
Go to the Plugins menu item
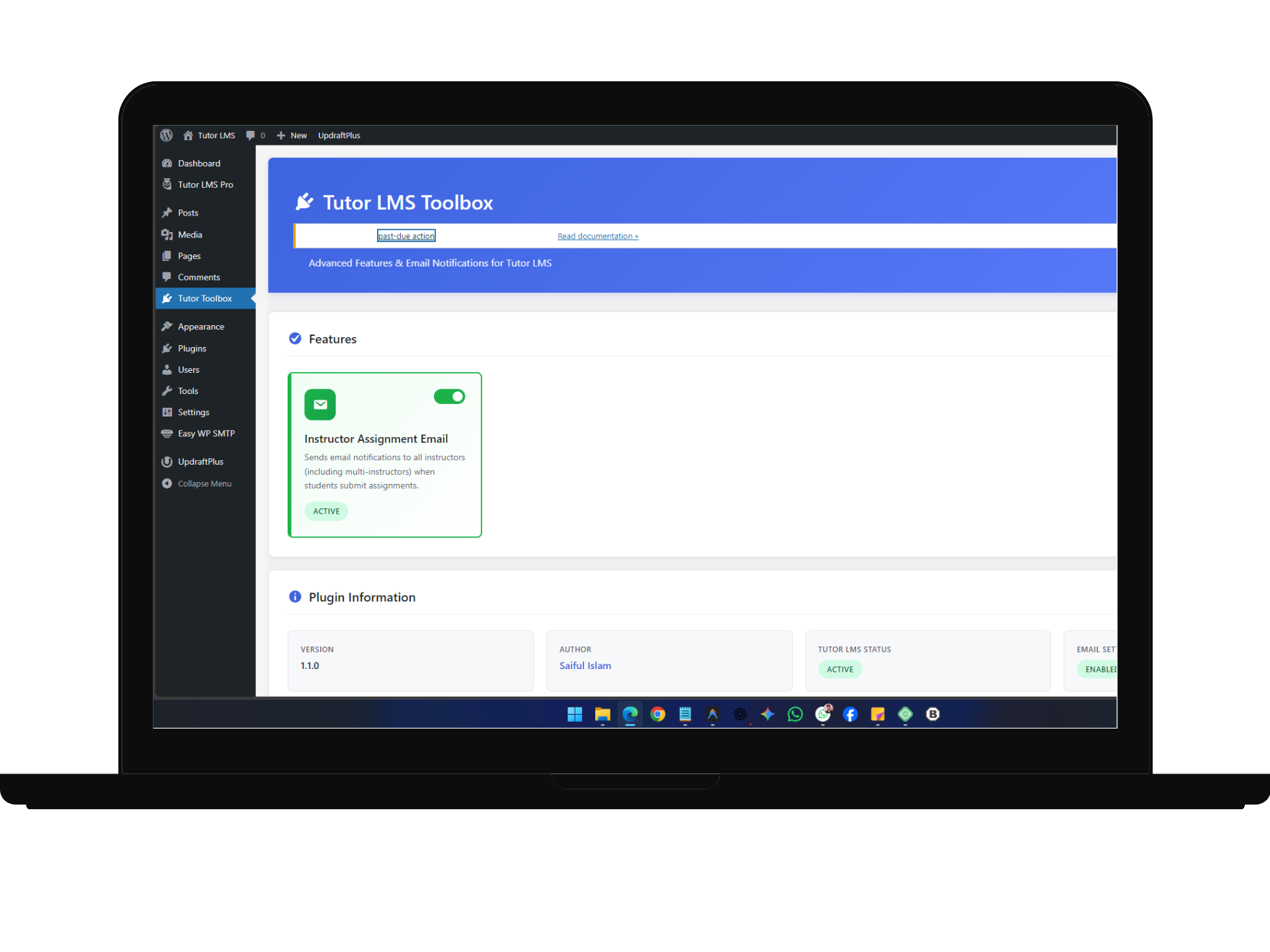[x=192, y=348]
